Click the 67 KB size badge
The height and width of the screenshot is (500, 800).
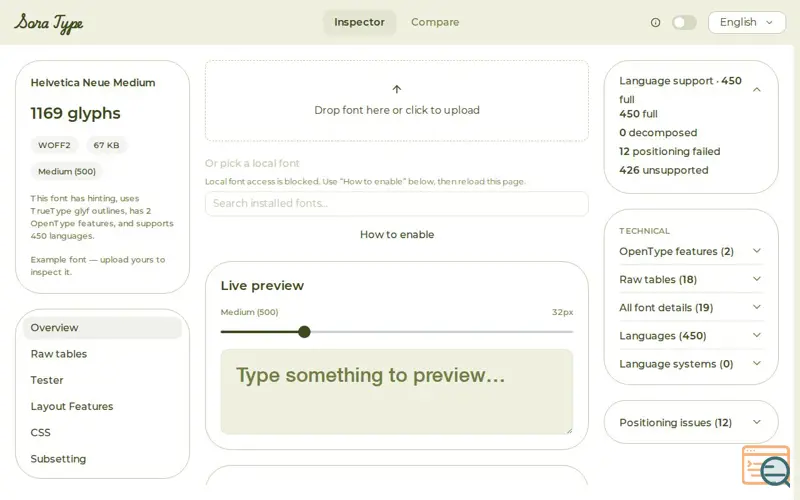click(x=106, y=145)
